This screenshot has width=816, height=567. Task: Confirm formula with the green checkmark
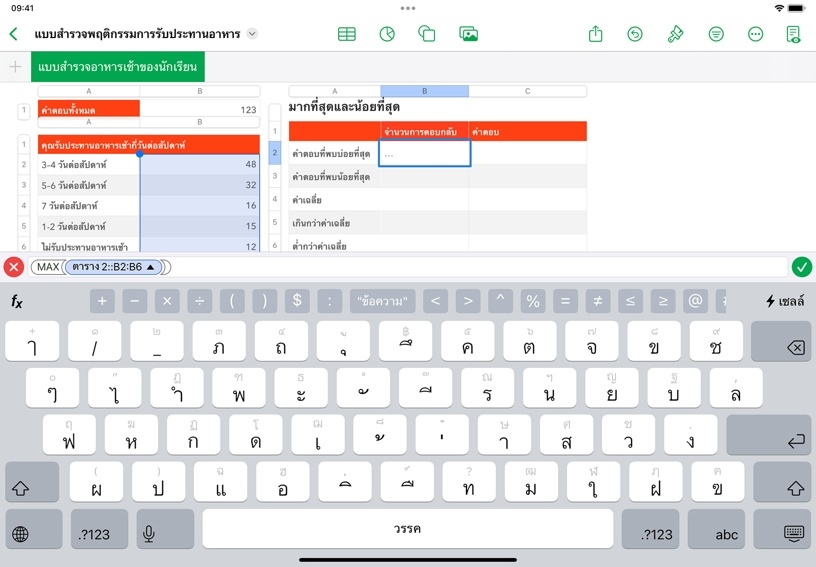(801, 267)
